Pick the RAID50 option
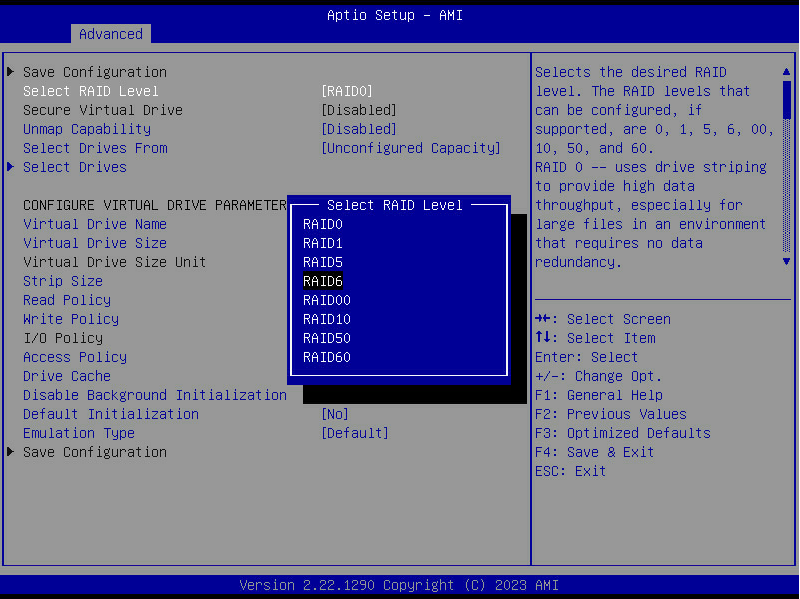The width and height of the screenshot is (800, 599). pyautogui.click(x=327, y=338)
